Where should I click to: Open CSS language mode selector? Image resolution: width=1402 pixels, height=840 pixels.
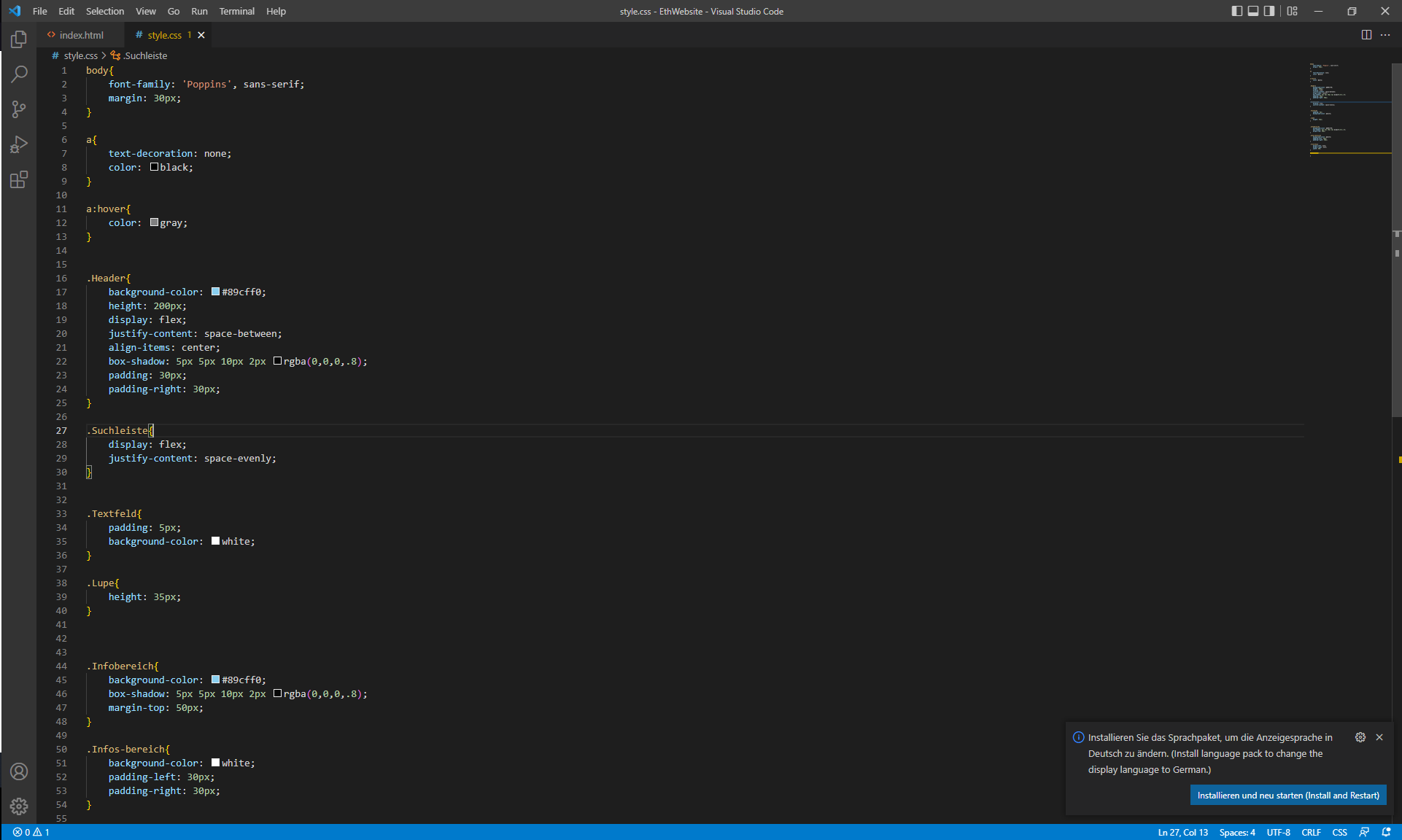(x=1339, y=832)
